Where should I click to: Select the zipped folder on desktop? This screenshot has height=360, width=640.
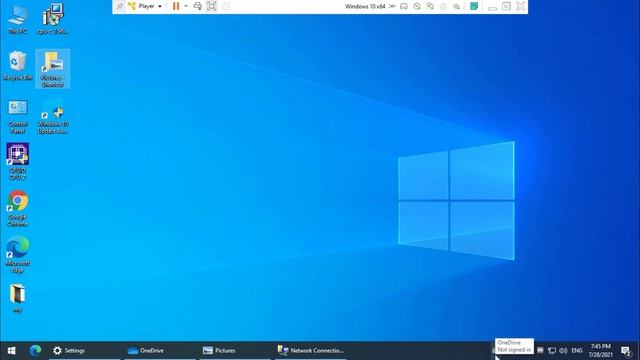[x=18, y=299]
